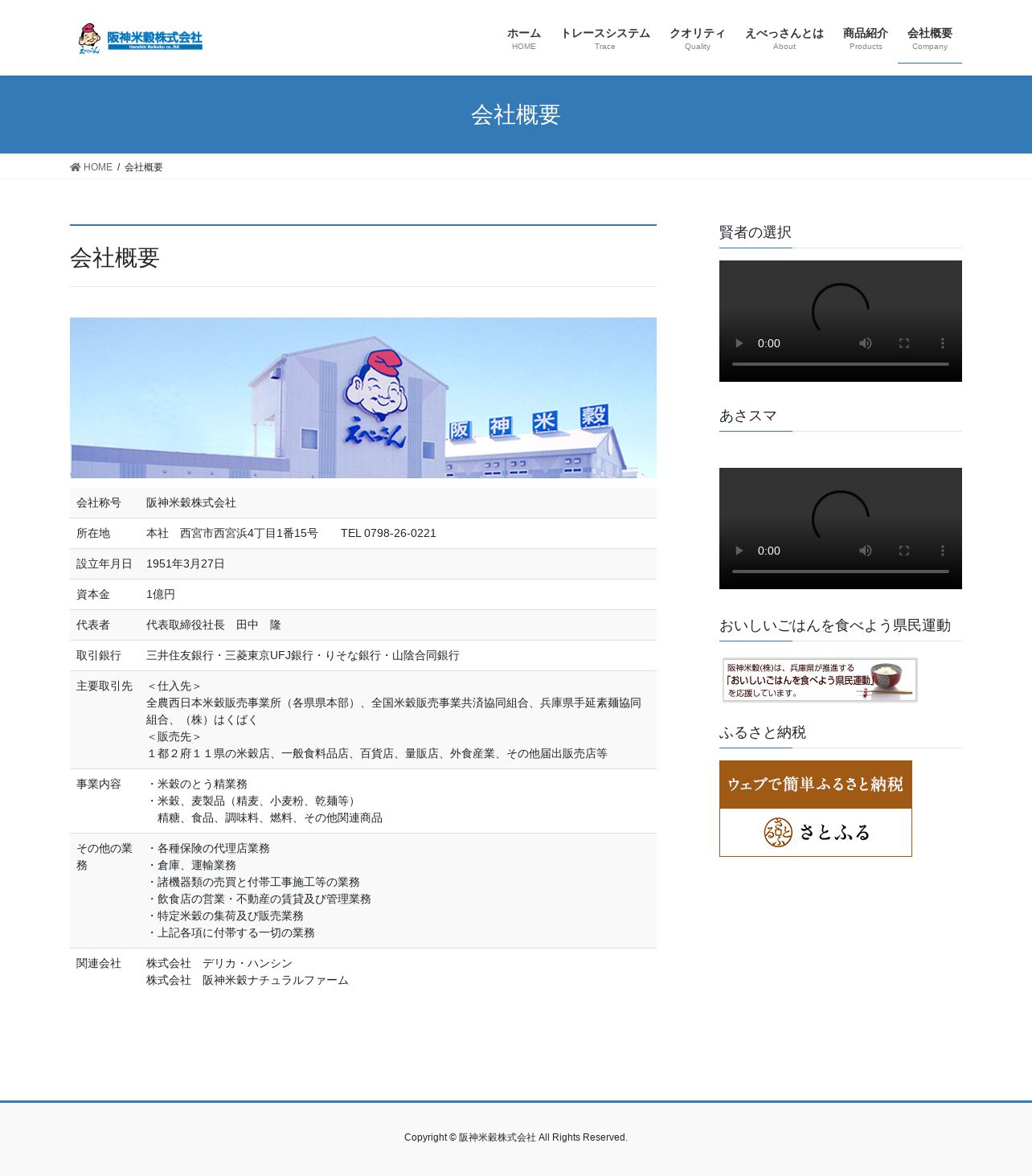Image resolution: width=1032 pixels, height=1176 pixels.
Task: Play the あさスマ video
Action: tap(739, 551)
